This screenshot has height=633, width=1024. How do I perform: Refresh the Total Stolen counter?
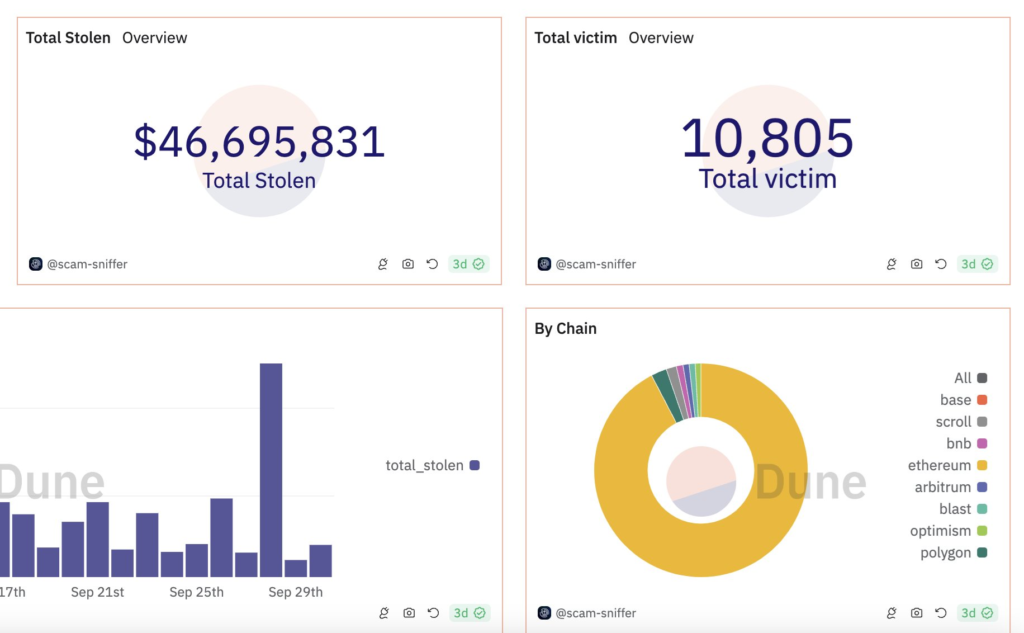pyautogui.click(x=432, y=264)
